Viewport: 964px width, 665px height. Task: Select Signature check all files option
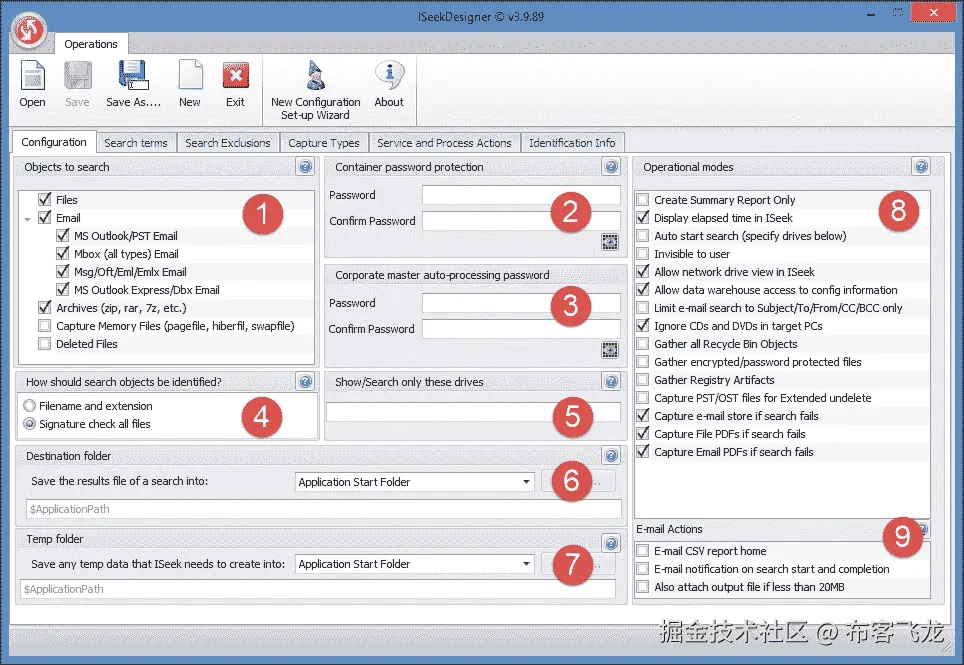(x=30, y=423)
